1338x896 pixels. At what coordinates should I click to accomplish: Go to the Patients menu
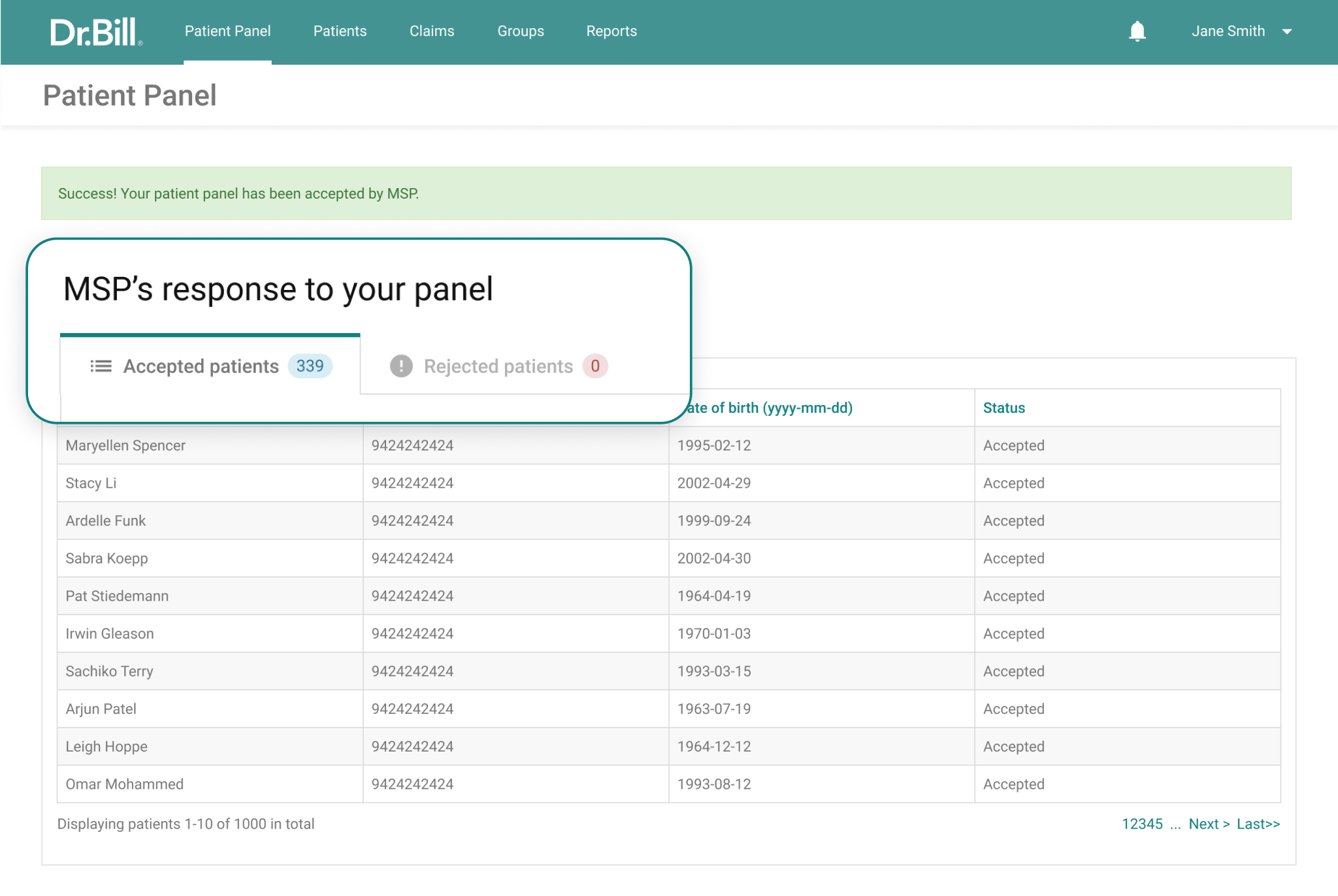[x=340, y=31]
